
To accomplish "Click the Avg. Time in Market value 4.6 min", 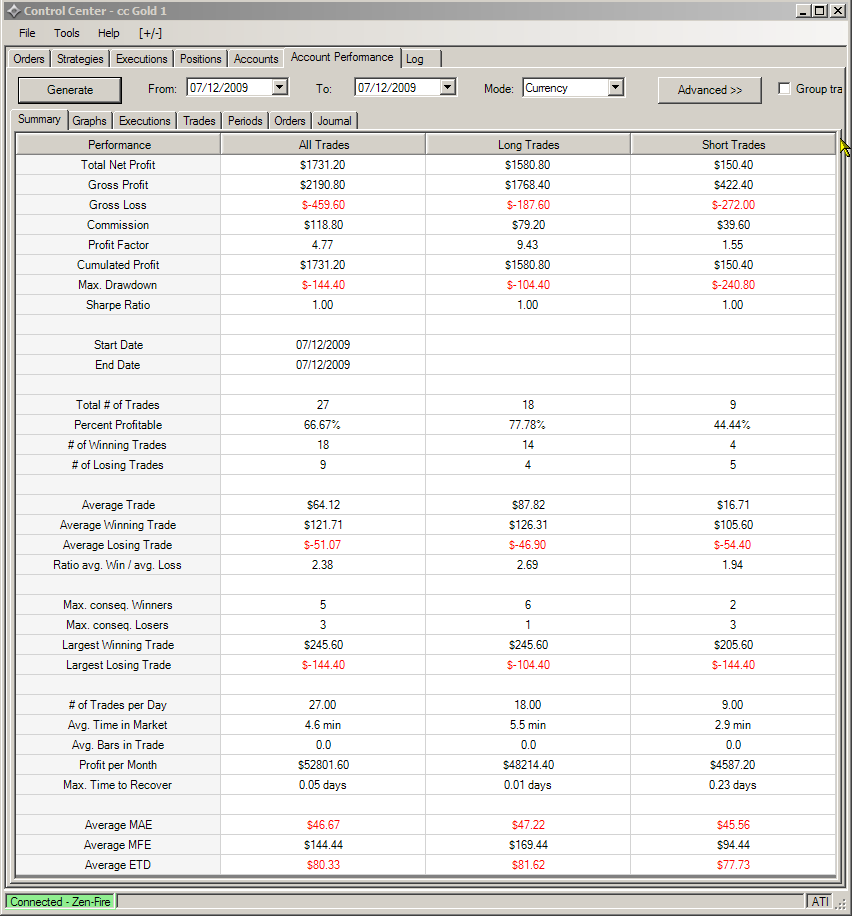I will tap(323, 725).
